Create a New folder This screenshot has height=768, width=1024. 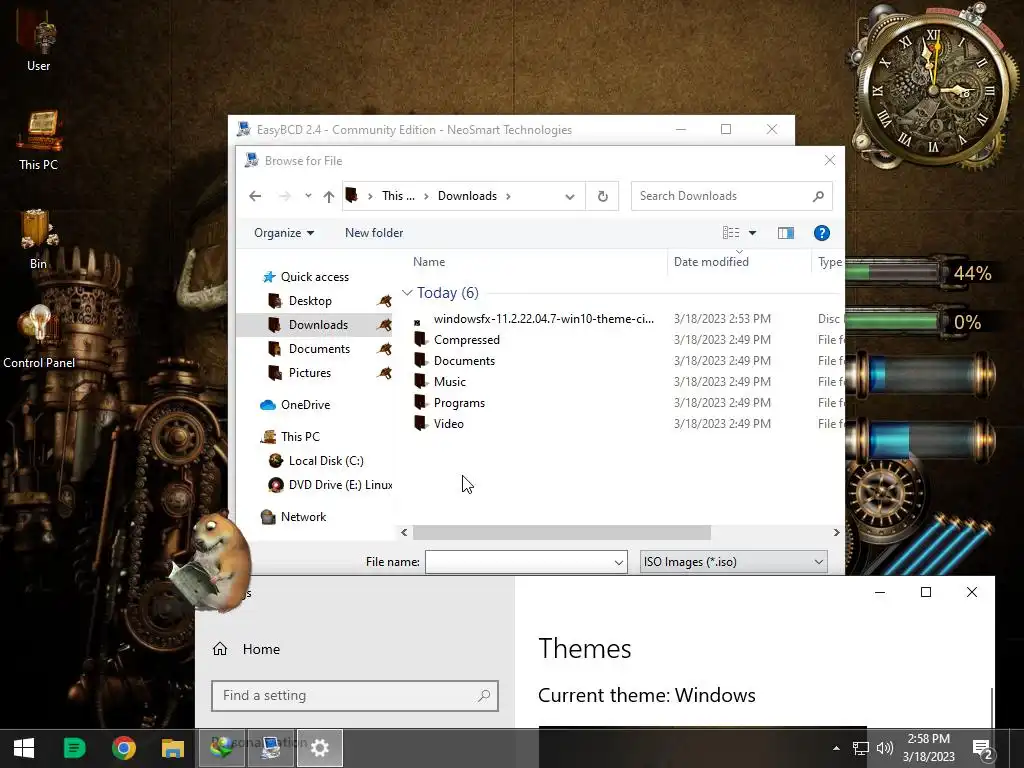click(x=374, y=233)
